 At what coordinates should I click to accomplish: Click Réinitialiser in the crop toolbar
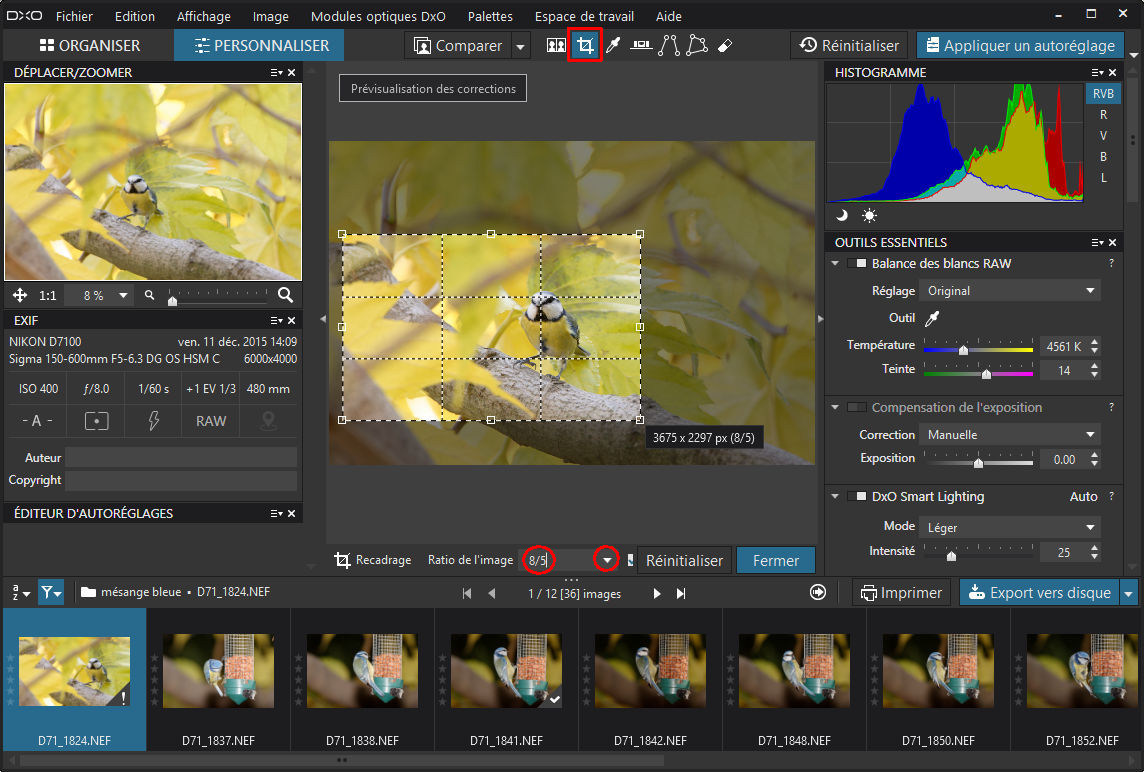pos(684,560)
